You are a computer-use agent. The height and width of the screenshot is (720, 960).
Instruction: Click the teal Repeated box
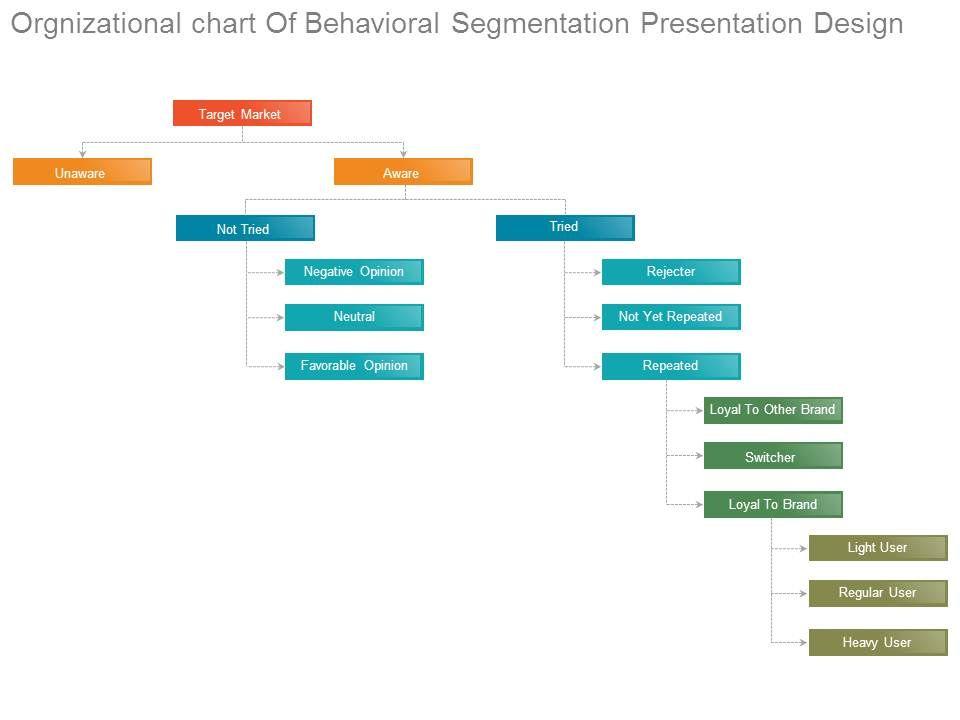tap(671, 366)
